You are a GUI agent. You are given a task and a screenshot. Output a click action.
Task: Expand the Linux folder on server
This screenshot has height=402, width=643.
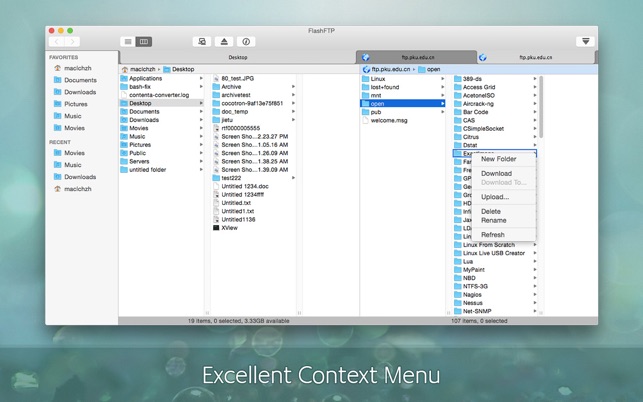click(443, 78)
